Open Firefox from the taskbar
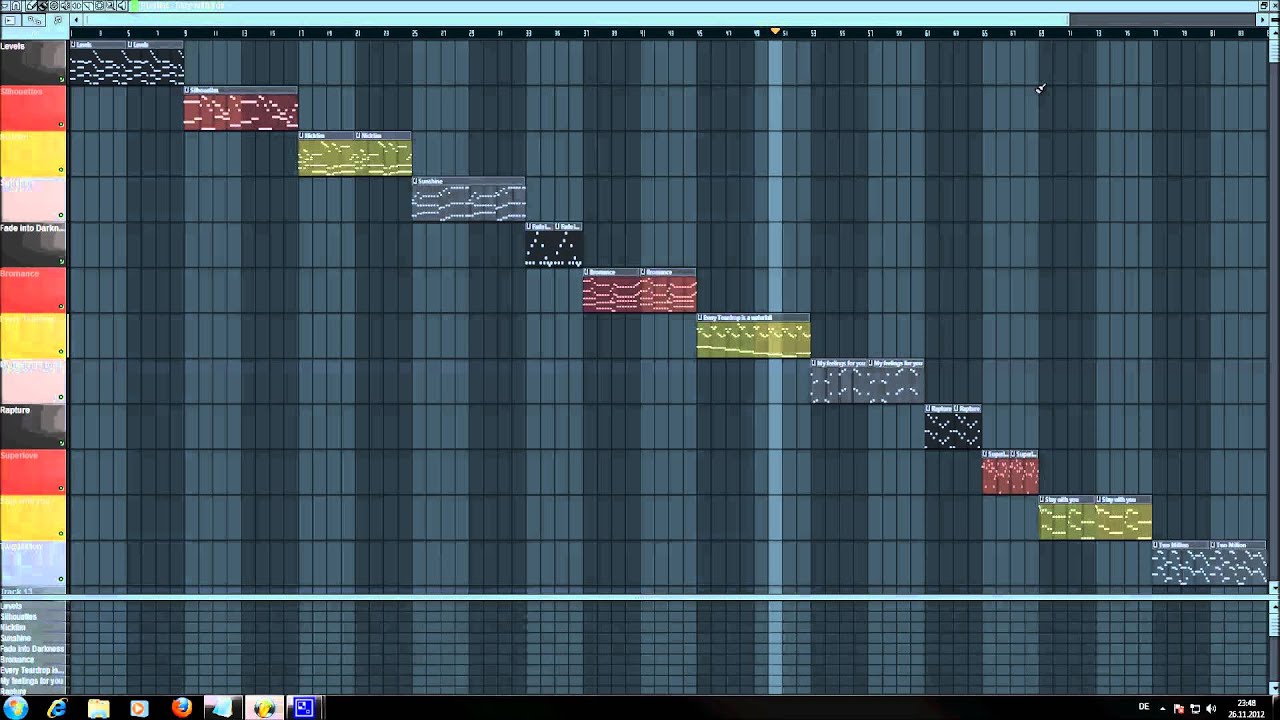 181,708
